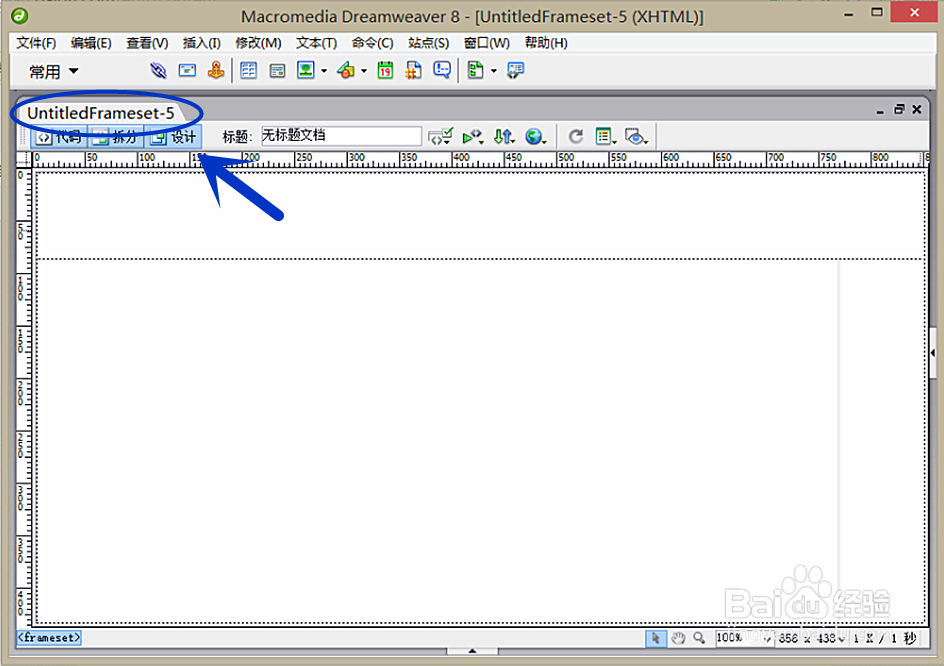
Task: Open the 常用 insert category dropdown
Action: [54, 72]
